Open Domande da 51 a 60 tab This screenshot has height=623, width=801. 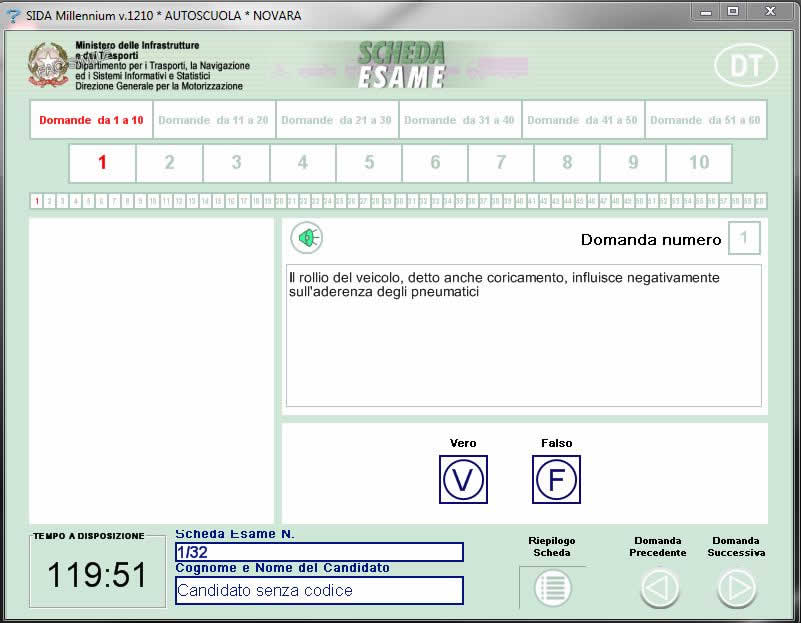pos(705,120)
